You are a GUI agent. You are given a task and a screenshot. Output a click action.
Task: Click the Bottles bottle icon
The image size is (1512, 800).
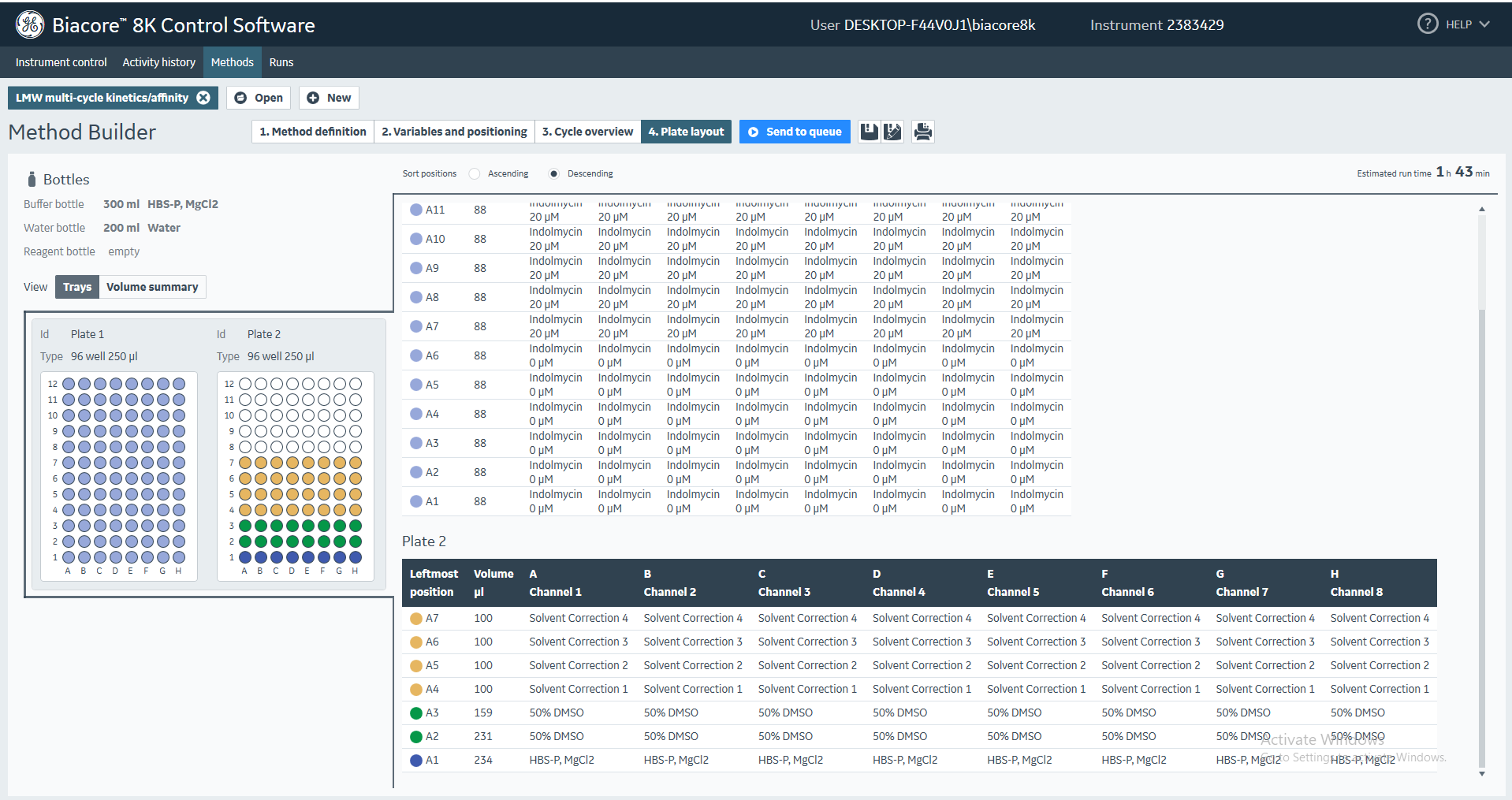32,180
